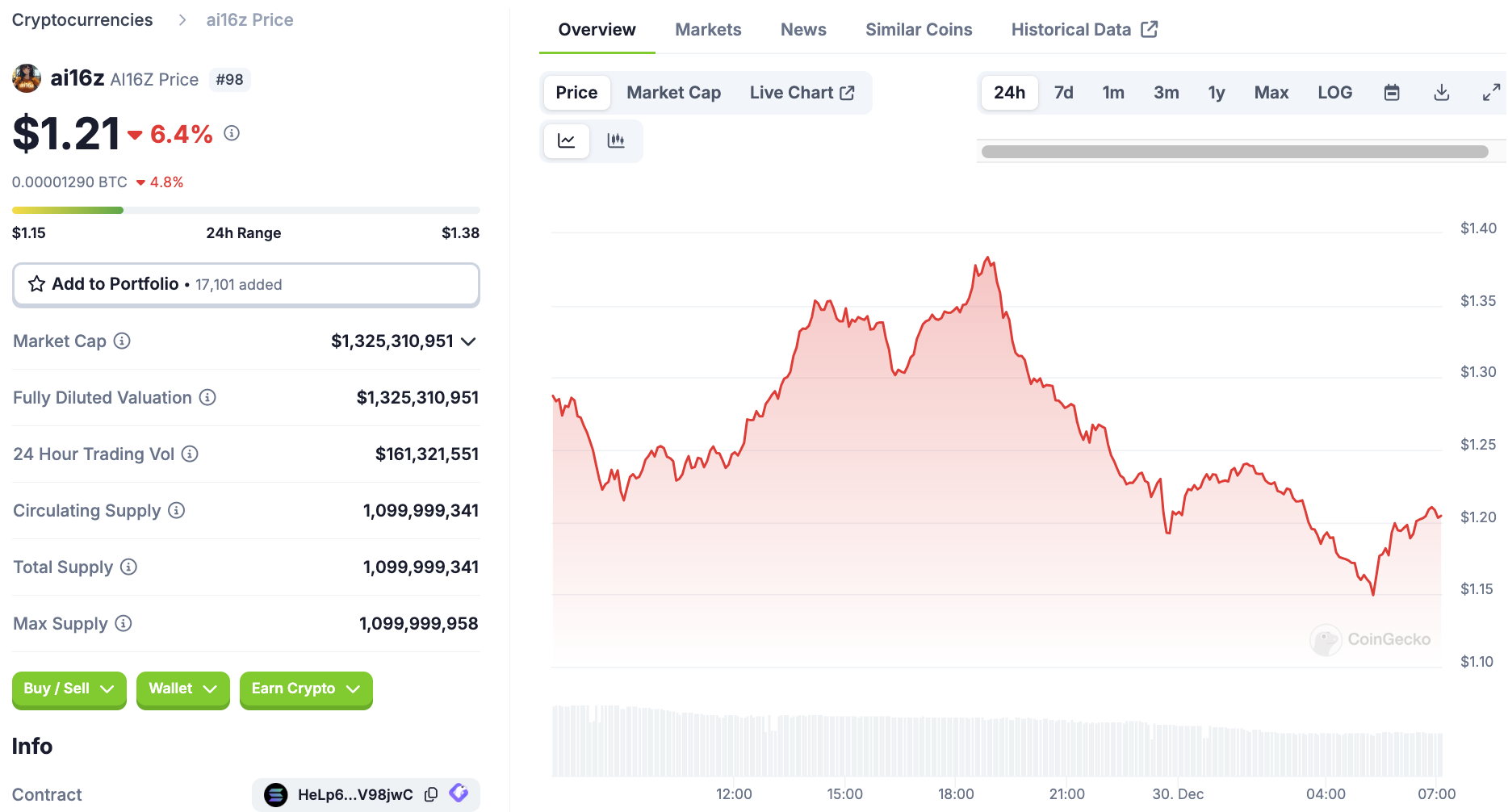Viewport: 1508px width, 812px height.
Task: Click the ai16z coin avatar icon
Action: pos(27,78)
